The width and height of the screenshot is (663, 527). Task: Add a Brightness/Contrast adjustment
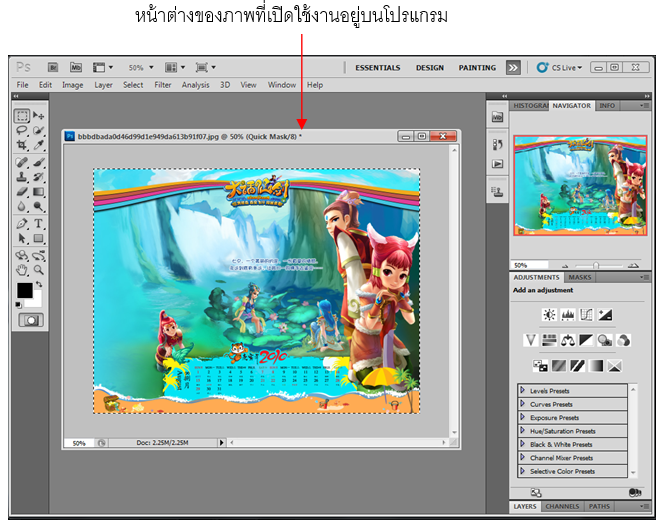click(548, 314)
